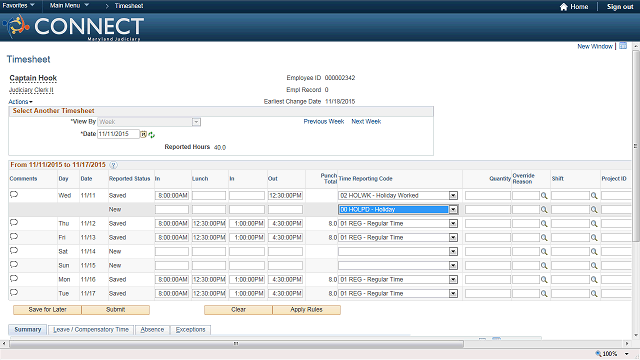The image size is (640, 360).
Task: Expand the Time Reporting Code dropdown for Saturday 11/14
Action: click(x=453, y=252)
